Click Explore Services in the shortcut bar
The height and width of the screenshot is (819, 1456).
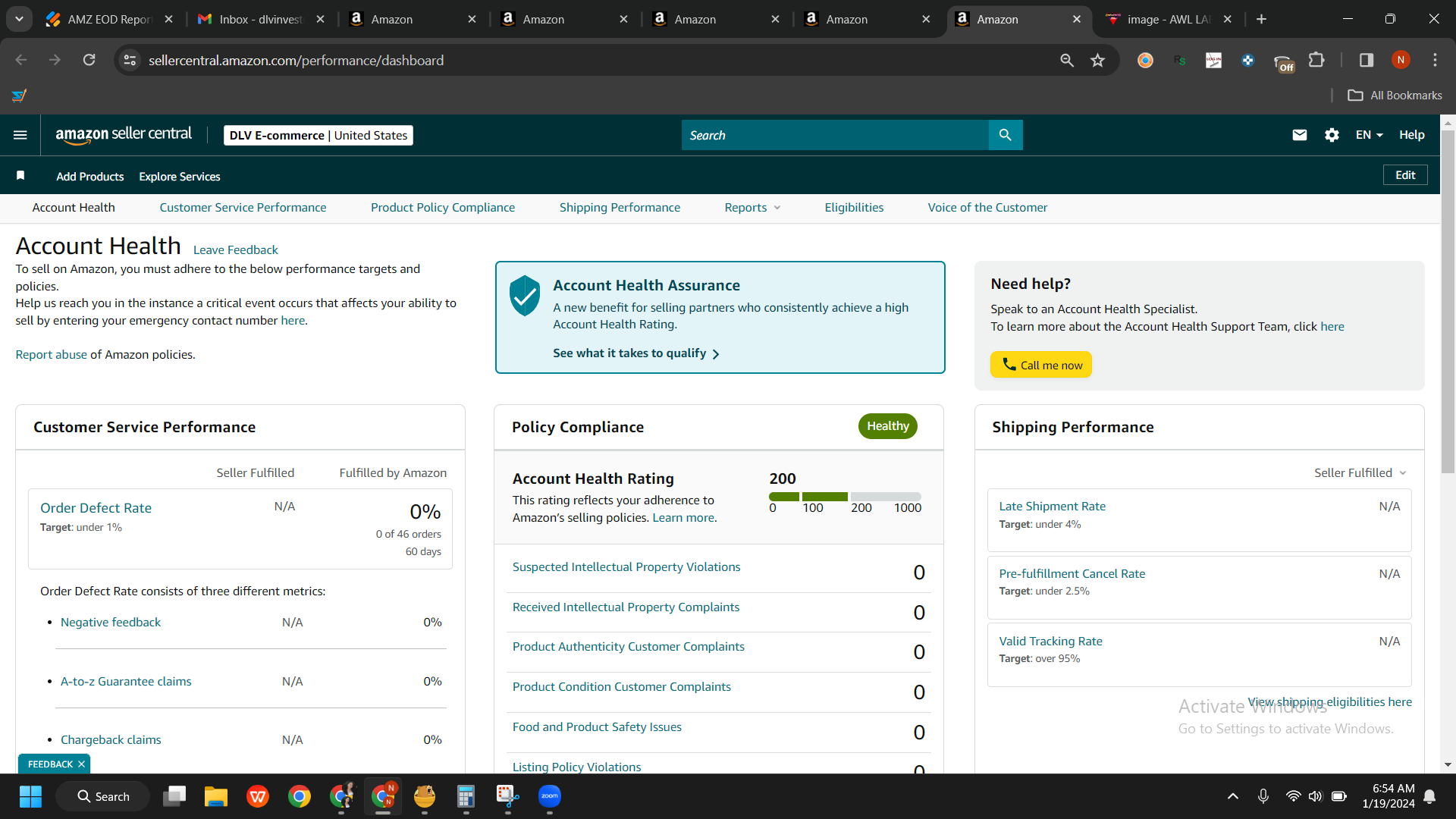pos(180,177)
